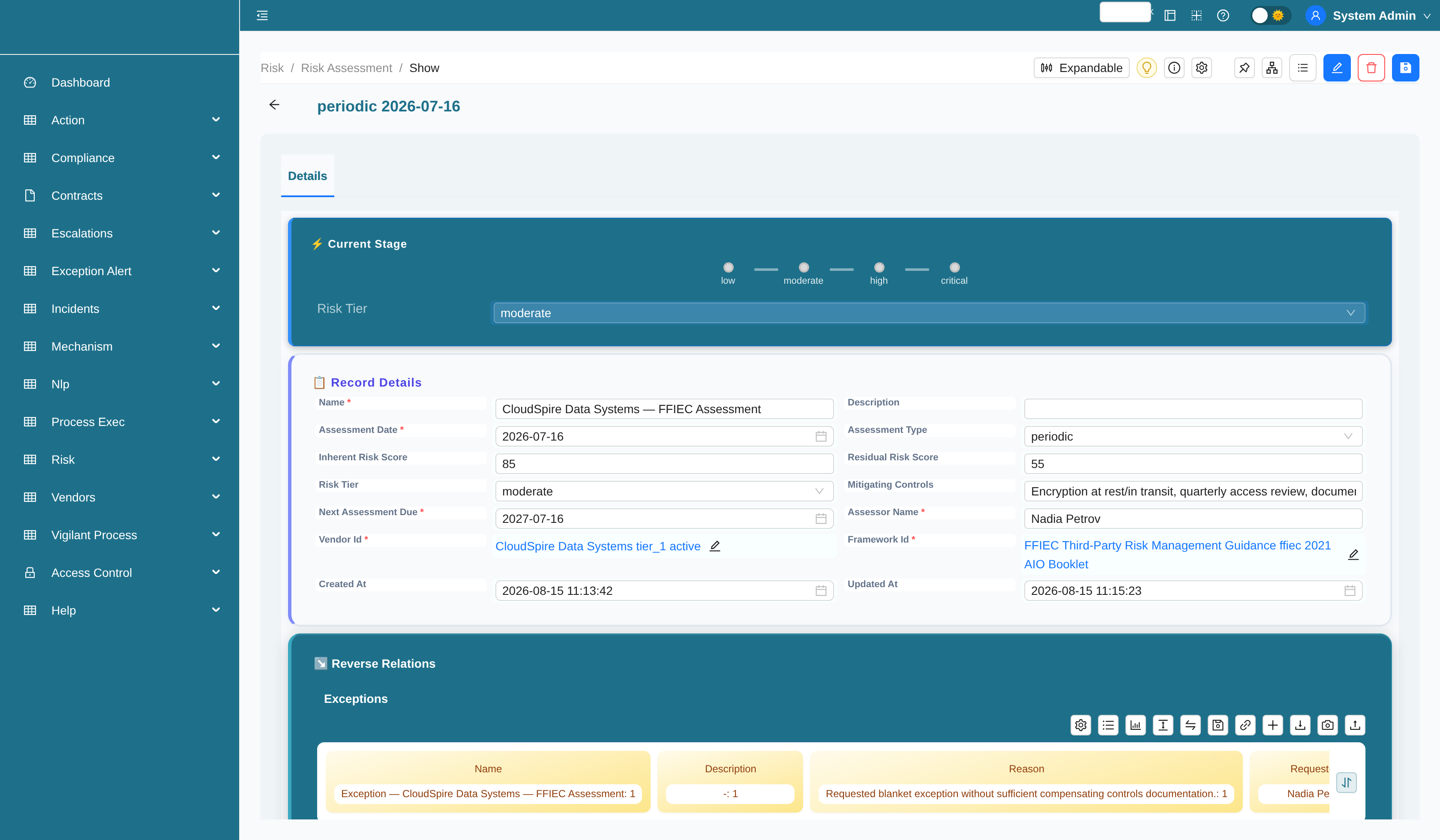This screenshot has width=1440, height=840.
Task: Pin this record with pushpin icon
Action: click(x=1244, y=68)
